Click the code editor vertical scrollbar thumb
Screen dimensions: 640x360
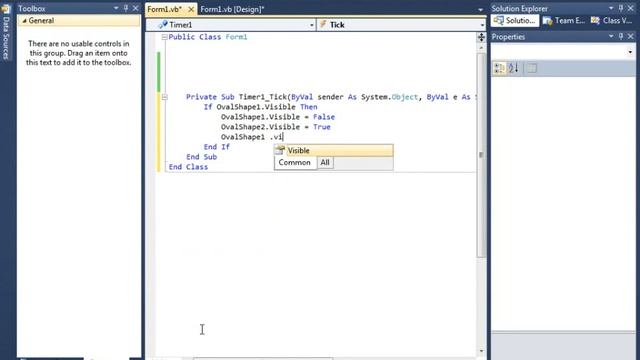coord(481,155)
